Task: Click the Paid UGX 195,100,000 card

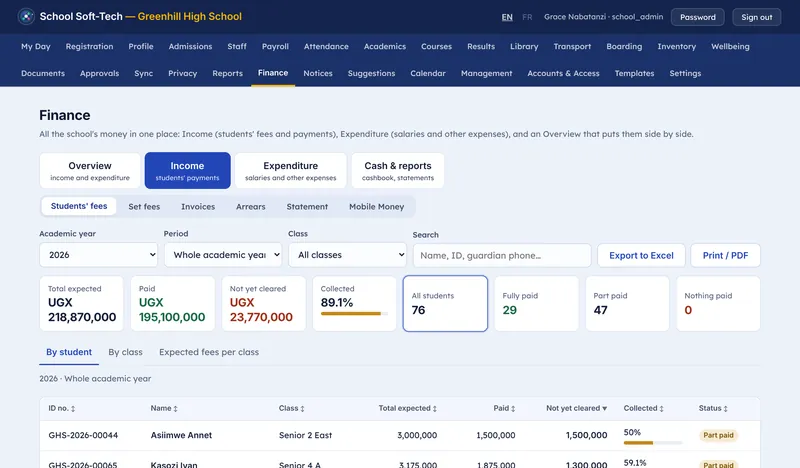Action: pyautogui.click(x=172, y=304)
